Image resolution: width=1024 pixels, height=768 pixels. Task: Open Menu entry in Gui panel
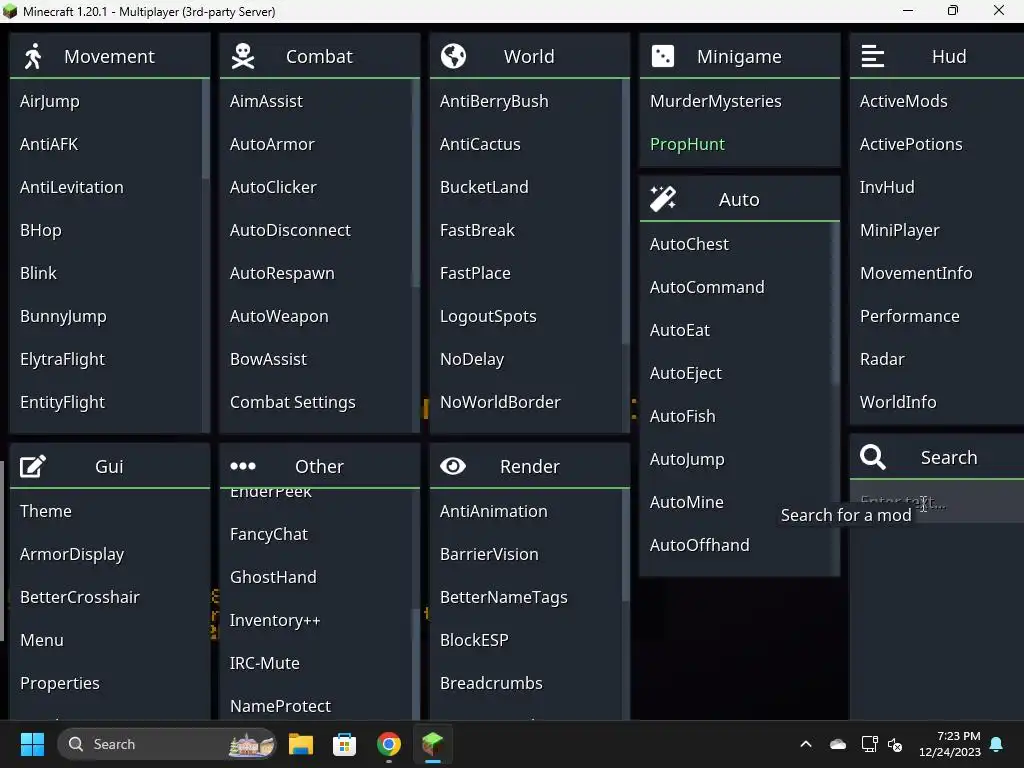click(x=110, y=640)
